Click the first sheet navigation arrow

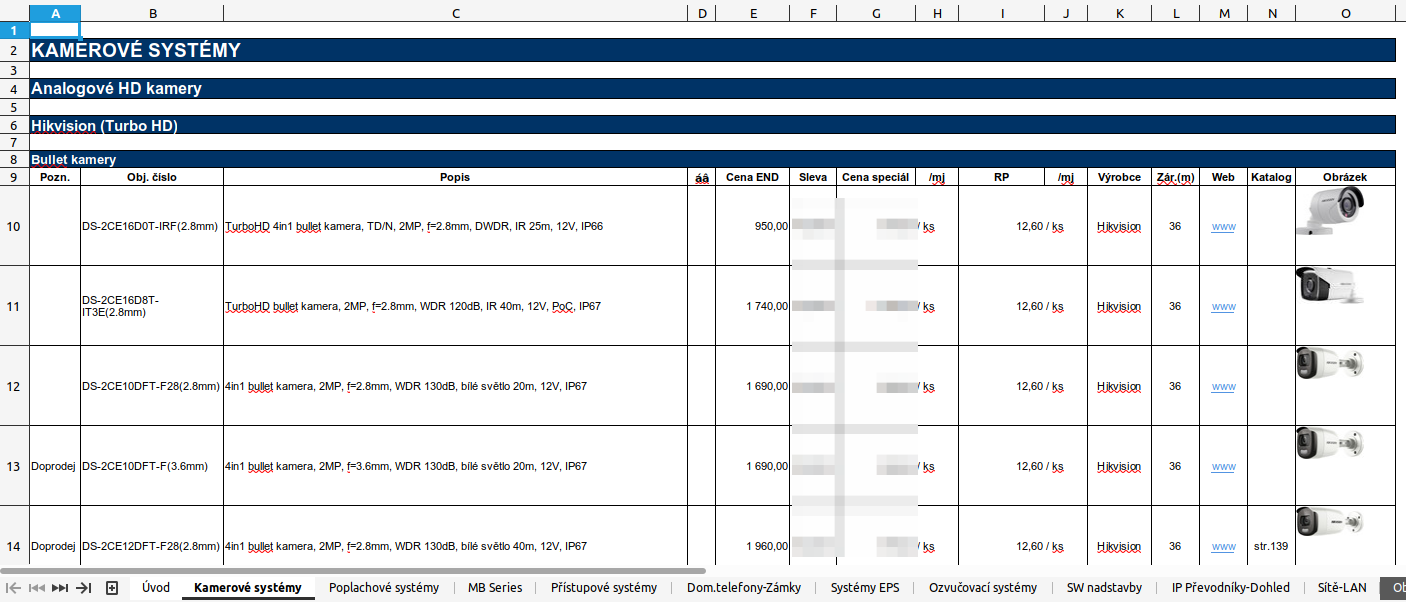point(14,588)
